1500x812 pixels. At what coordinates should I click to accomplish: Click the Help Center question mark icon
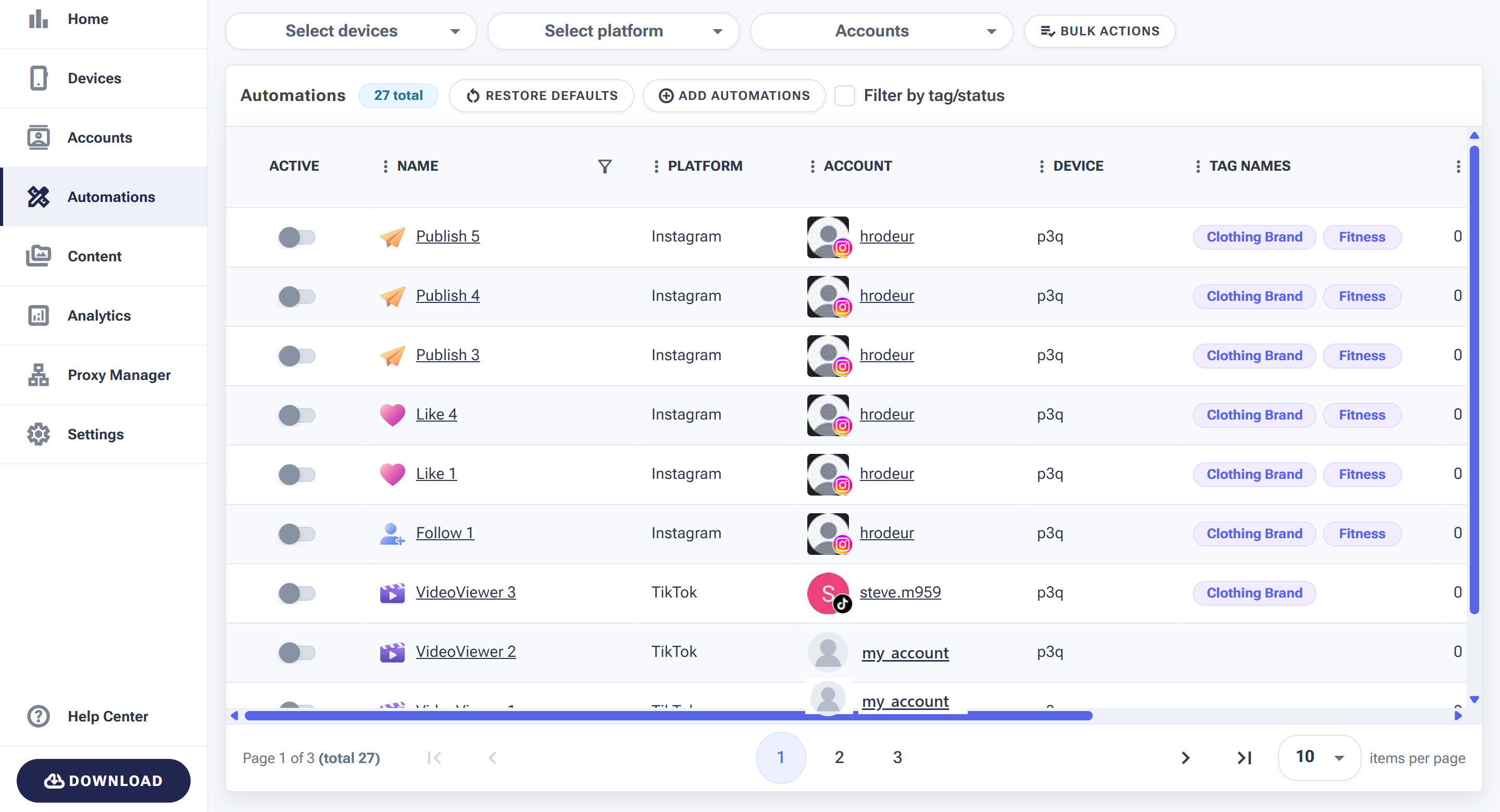click(x=39, y=716)
